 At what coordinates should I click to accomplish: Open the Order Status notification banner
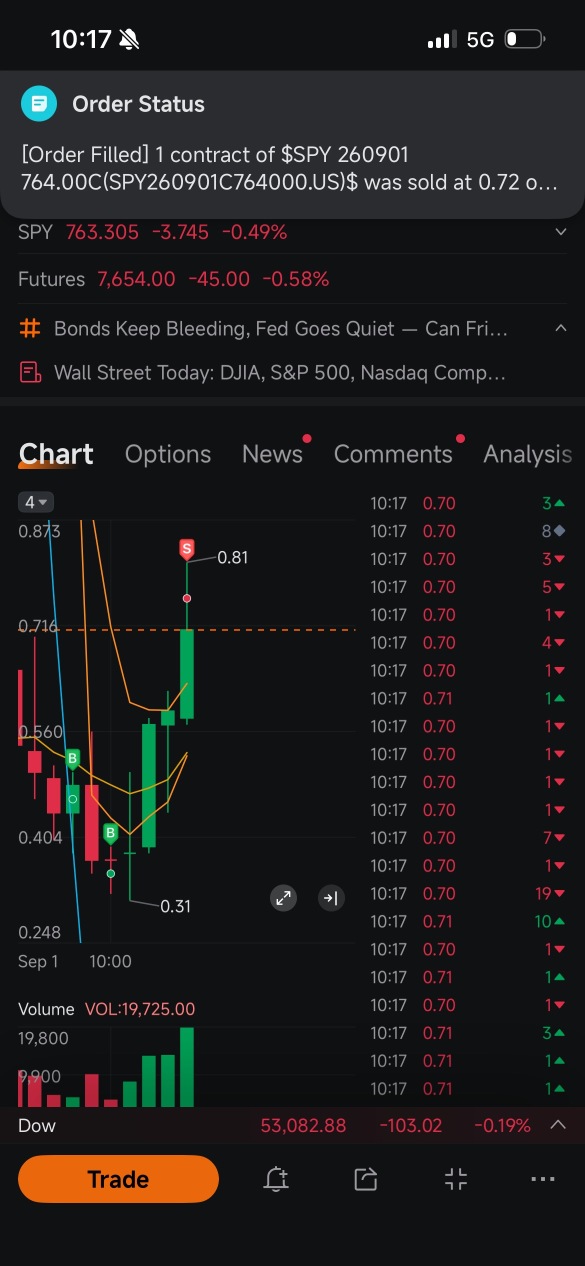coord(292,145)
